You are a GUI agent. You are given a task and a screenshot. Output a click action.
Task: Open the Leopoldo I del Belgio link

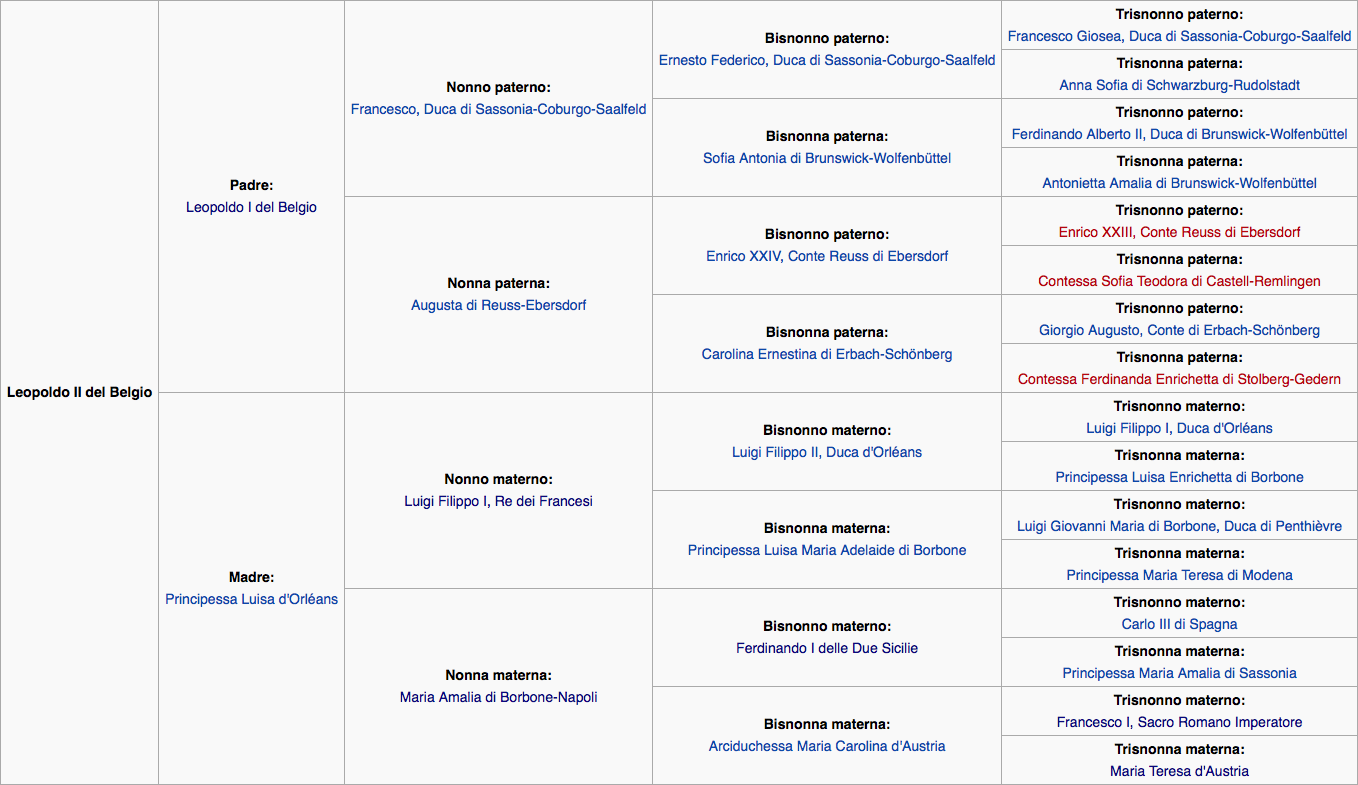click(251, 207)
